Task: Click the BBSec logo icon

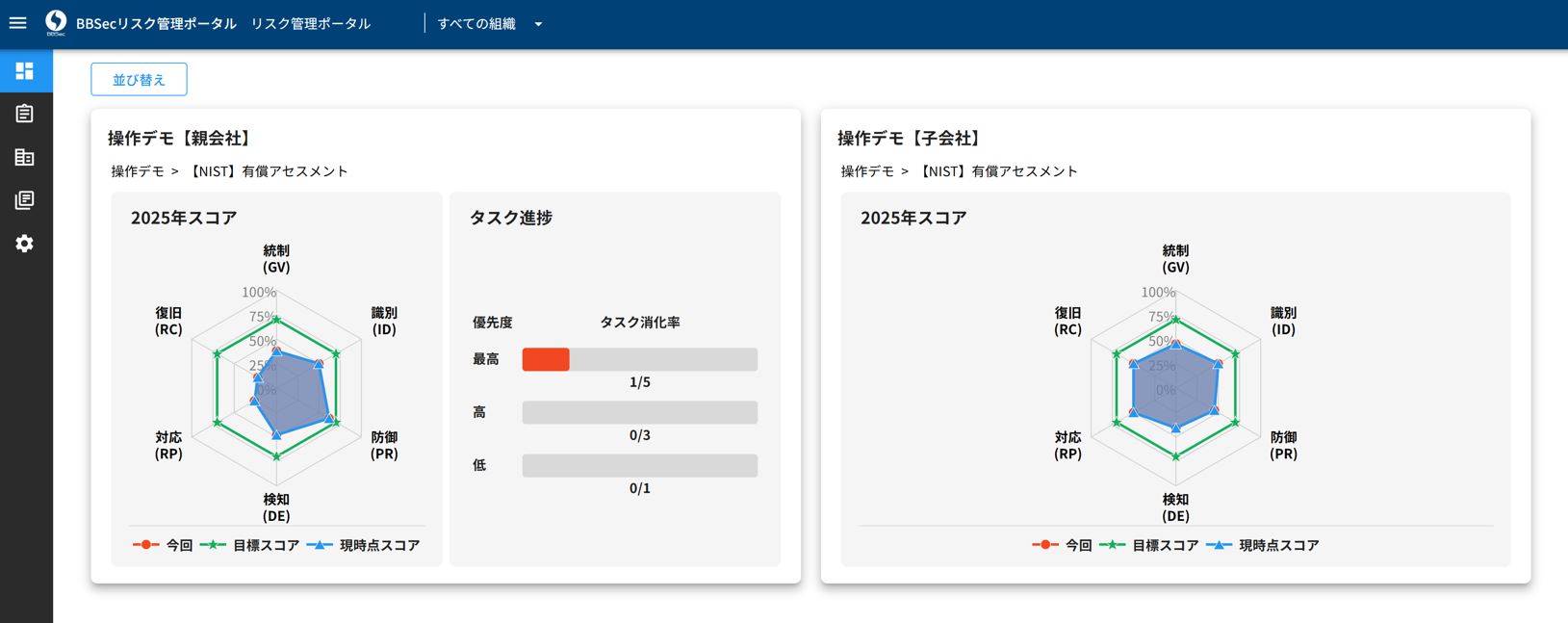Action: [56, 23]
